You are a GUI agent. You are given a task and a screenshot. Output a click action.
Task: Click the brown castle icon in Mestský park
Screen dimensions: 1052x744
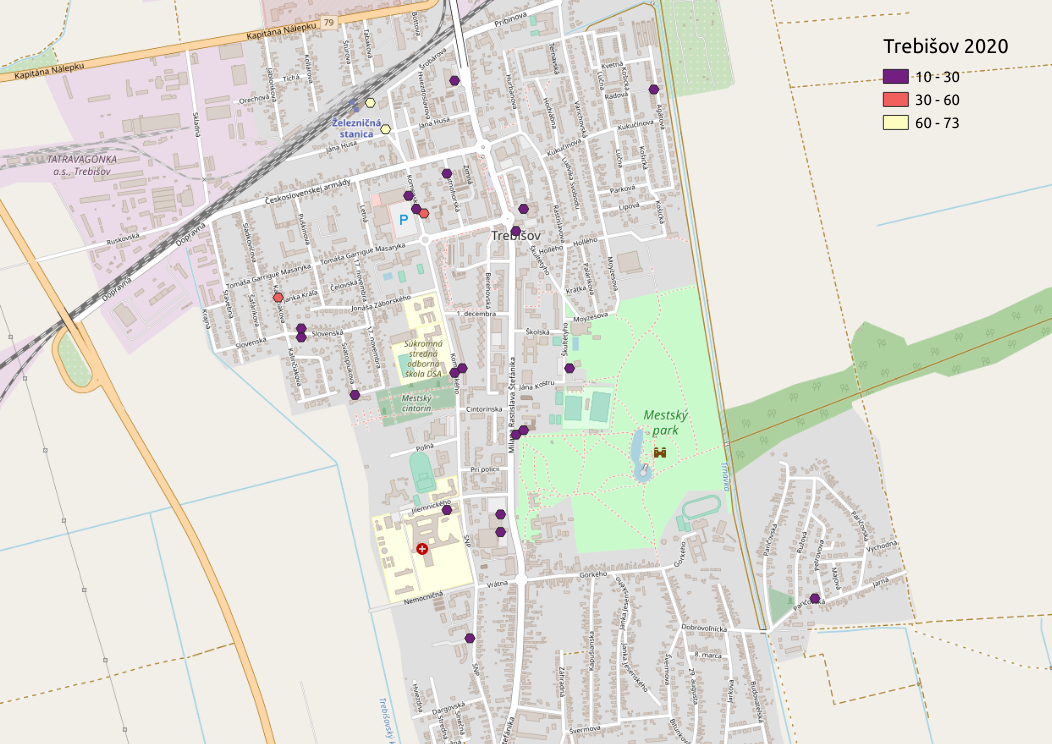pyautogui.click(x=660, y=452)
